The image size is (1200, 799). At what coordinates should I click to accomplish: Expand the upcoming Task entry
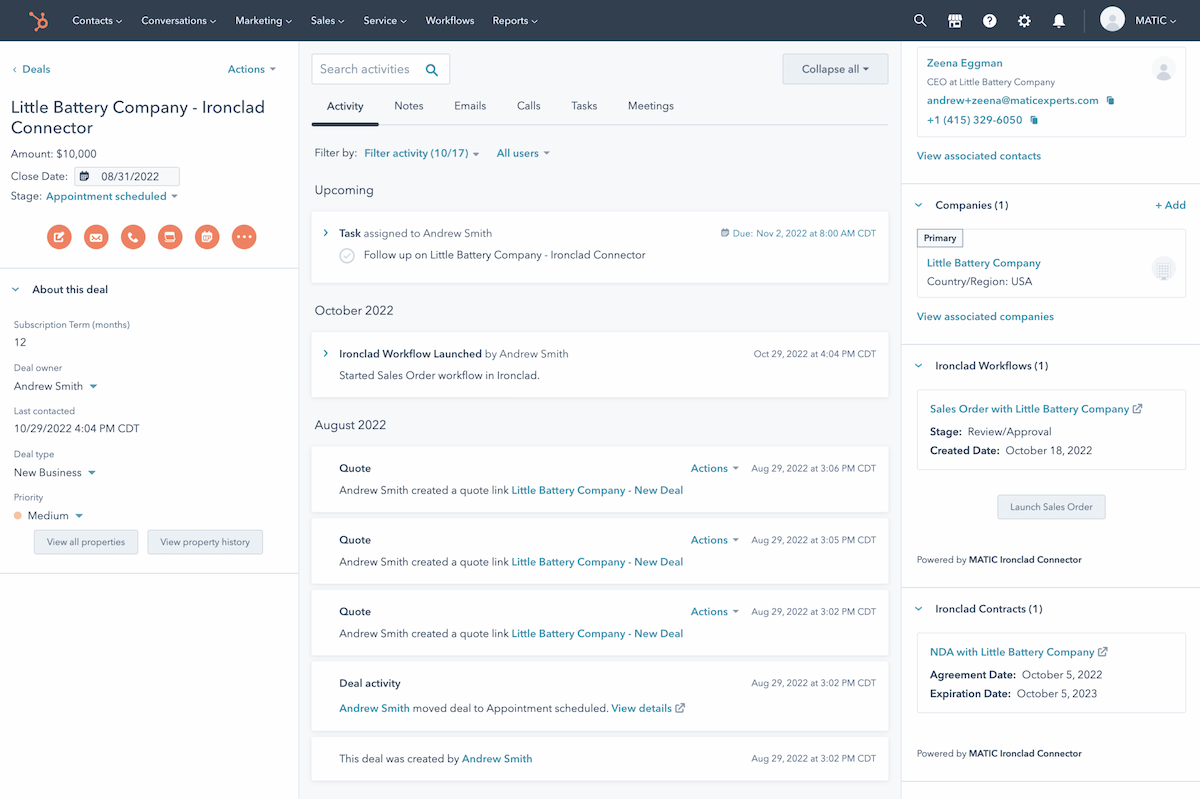(325, 232)
